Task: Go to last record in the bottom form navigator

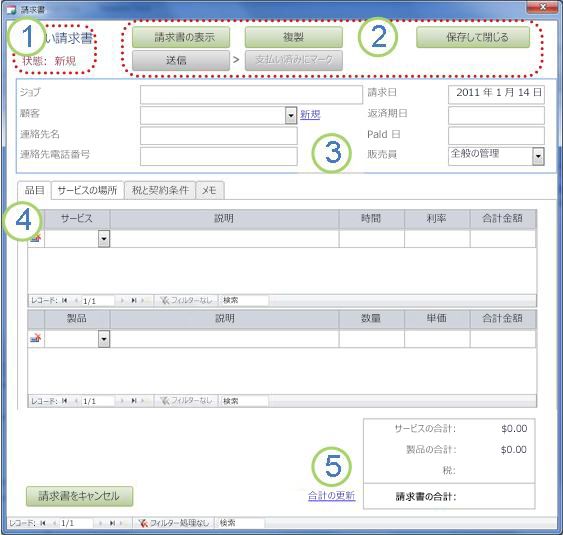Action: (112, 523)
